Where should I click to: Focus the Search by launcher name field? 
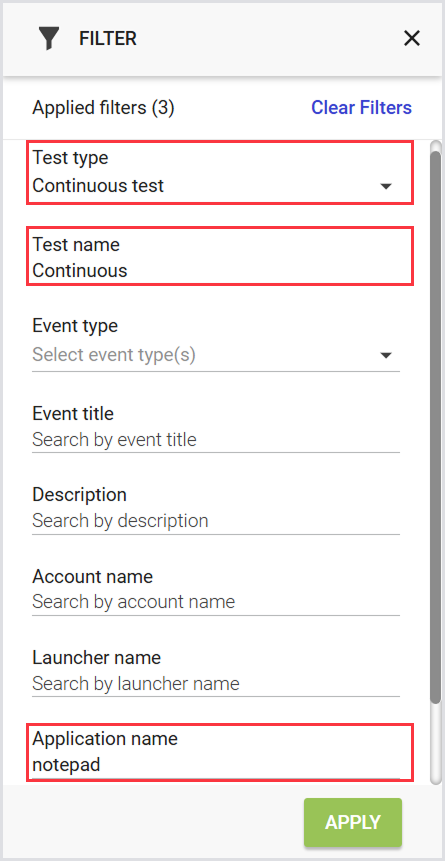216,684
